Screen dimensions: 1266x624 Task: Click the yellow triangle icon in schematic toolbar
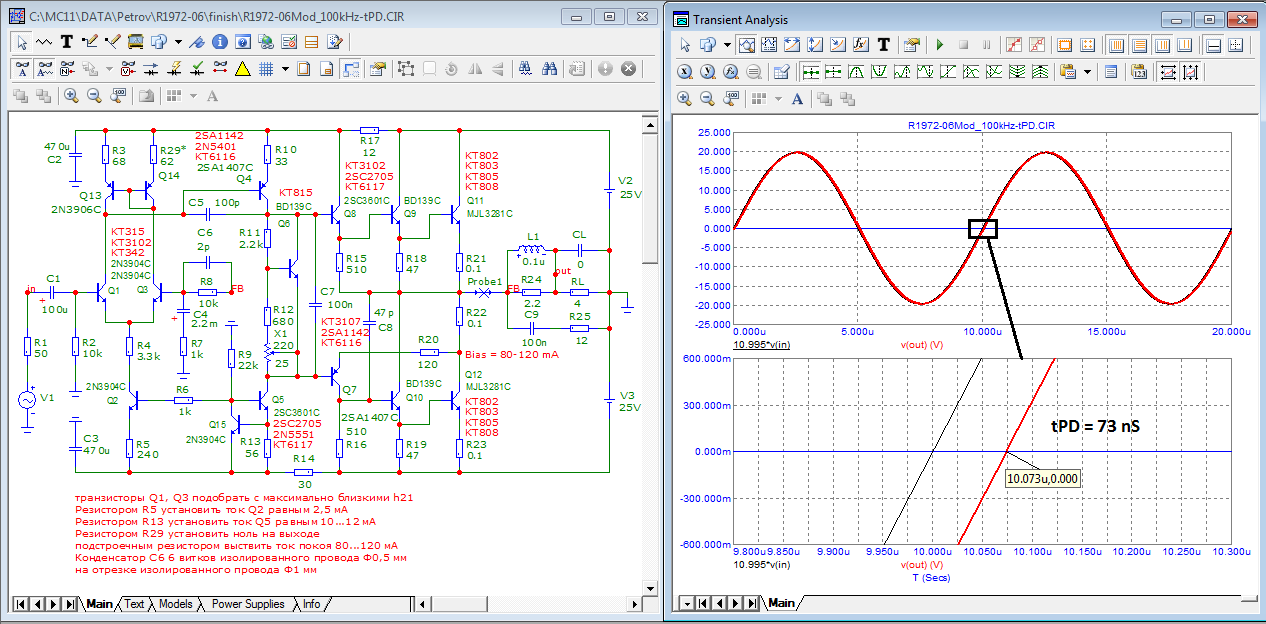click(242, 69)
